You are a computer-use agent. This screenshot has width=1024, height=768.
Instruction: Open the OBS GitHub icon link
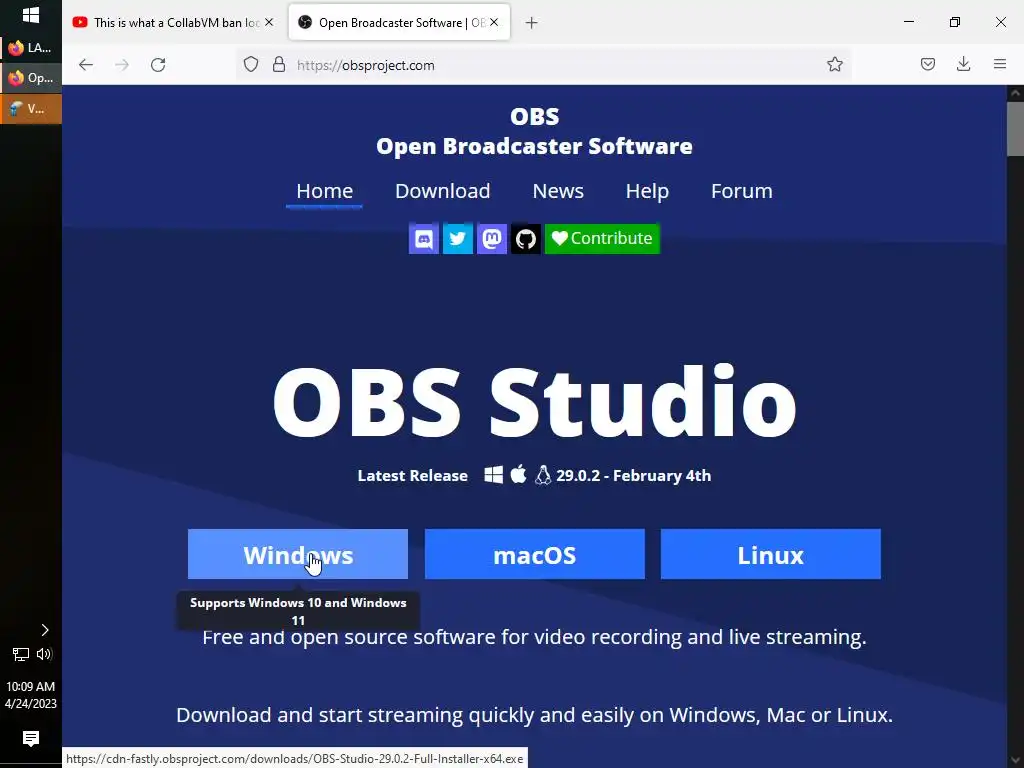526,238
